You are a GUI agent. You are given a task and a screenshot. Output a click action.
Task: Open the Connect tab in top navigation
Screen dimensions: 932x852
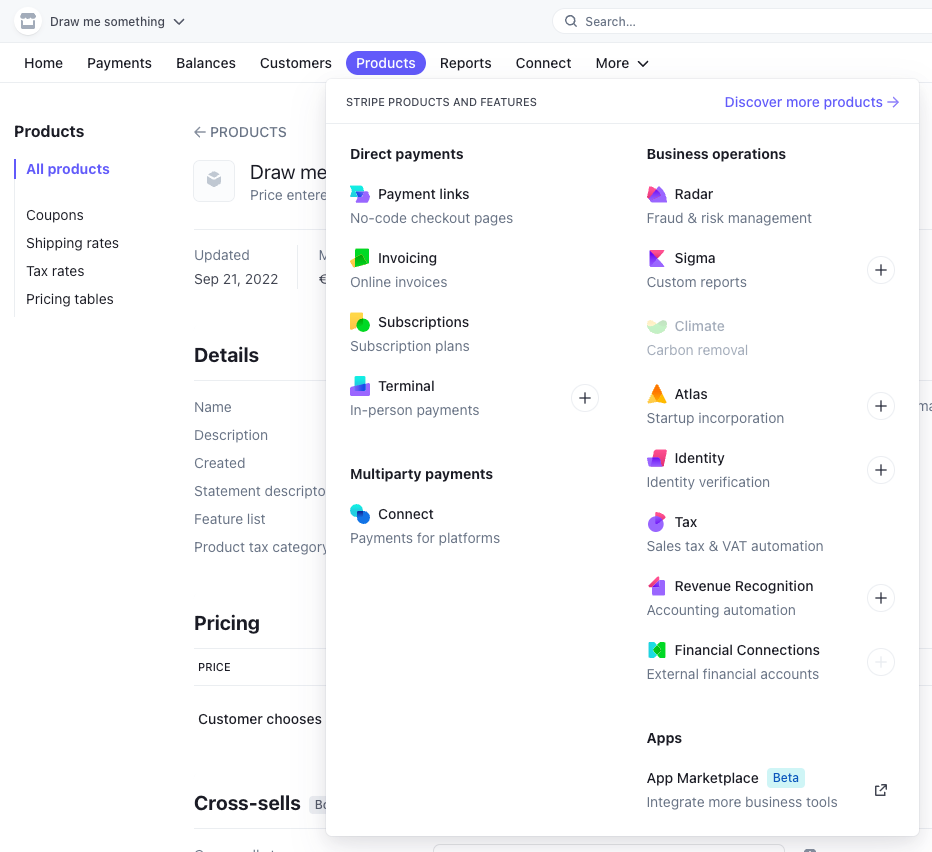(x=543, y=63)
